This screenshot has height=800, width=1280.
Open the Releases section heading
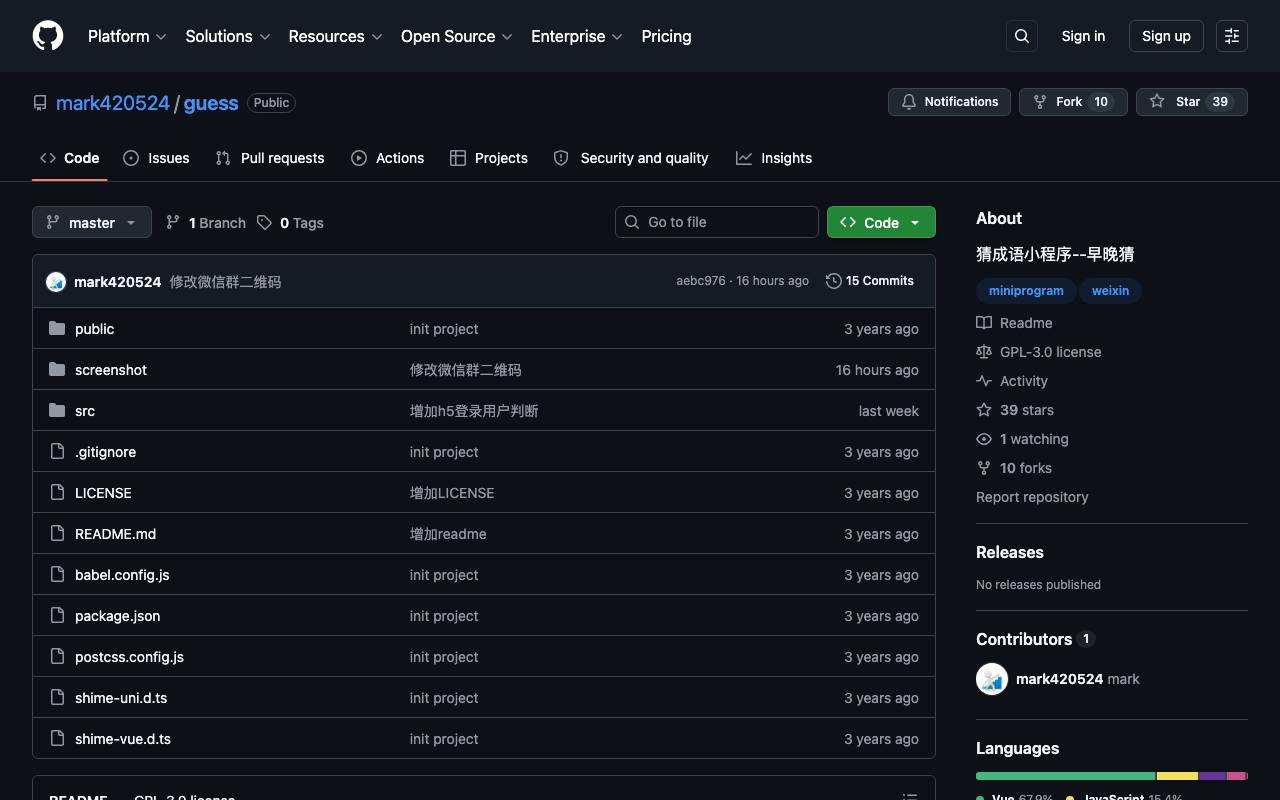pos(1010,552)
